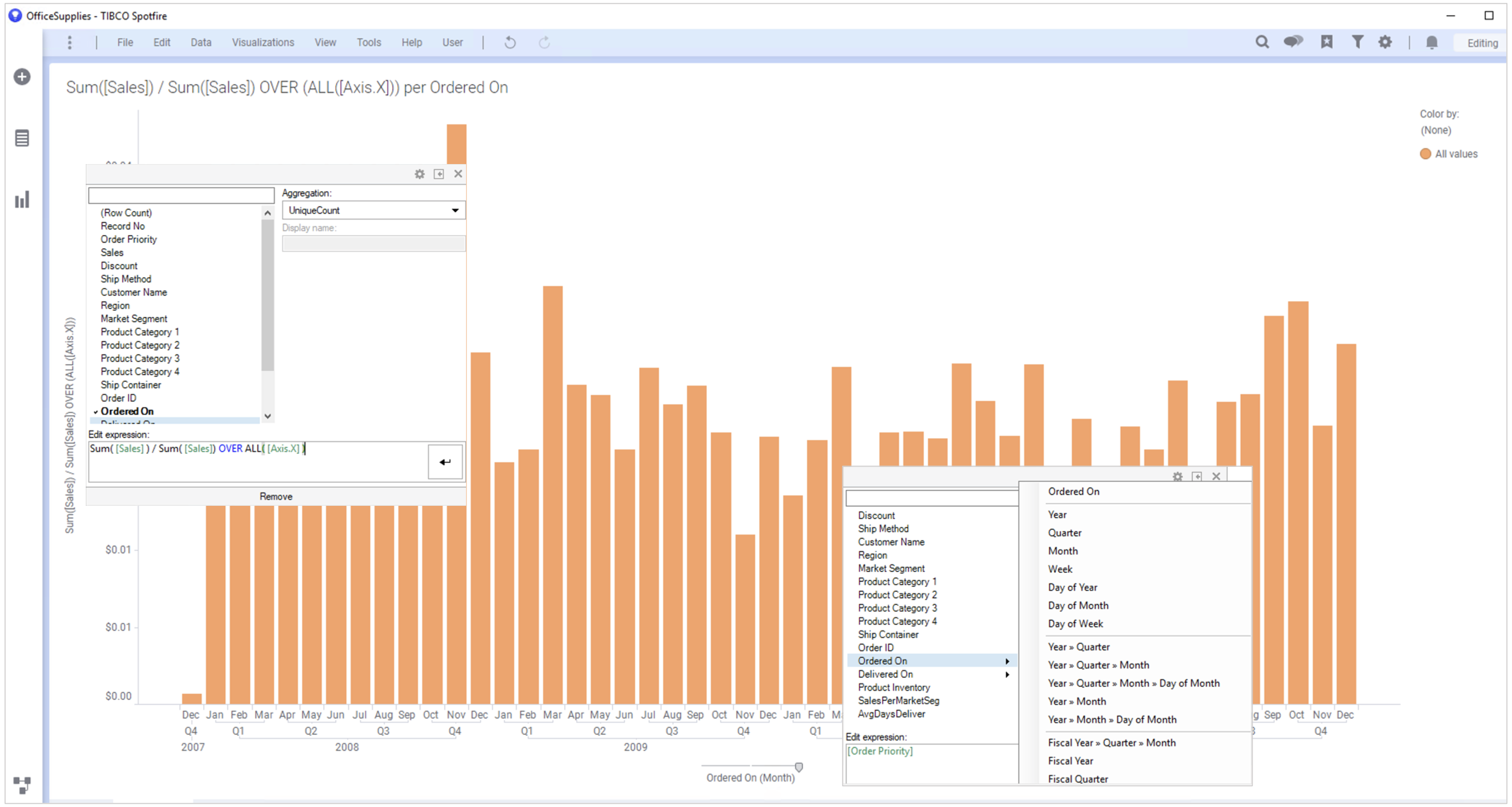This screenshot has width=1512, height=807.
Task: Open the Files and data plus button
Action: coord(22,77)
